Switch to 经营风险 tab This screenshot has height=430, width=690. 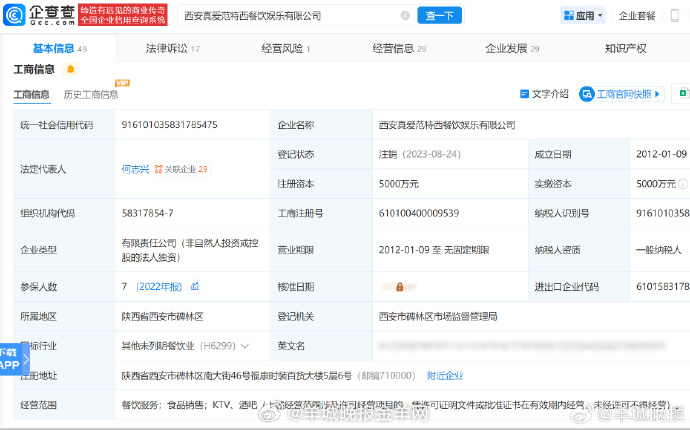click(x=286, y=48)
